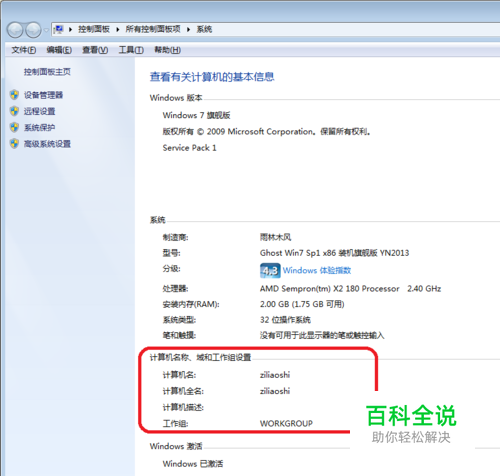This screenshot has height=476, width=500.
Task: Open Windows 体验指数 link
Action: click(x=317, y=270)
